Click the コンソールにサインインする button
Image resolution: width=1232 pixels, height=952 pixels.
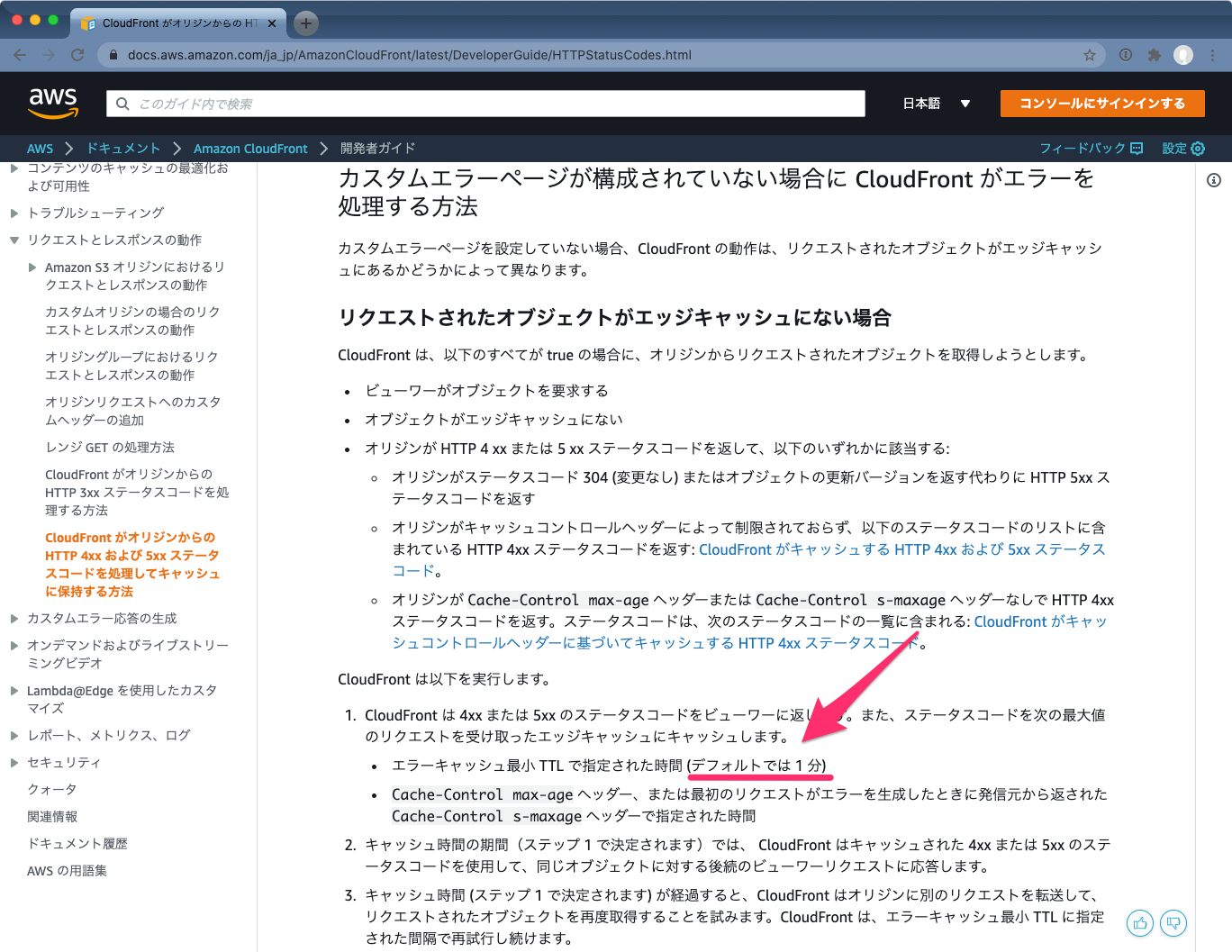(1101, 103)
